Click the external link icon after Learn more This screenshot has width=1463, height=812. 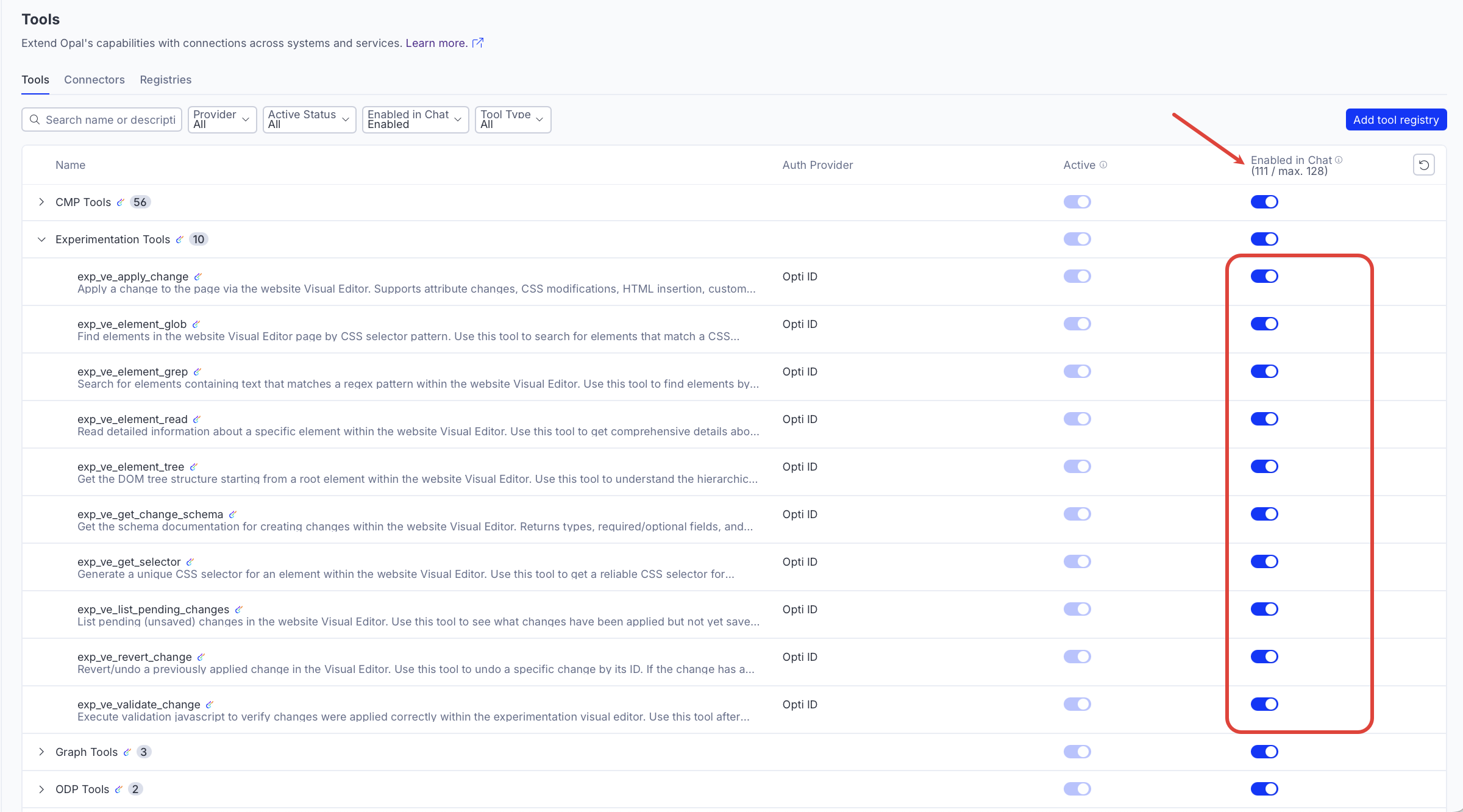click(478, 43)
